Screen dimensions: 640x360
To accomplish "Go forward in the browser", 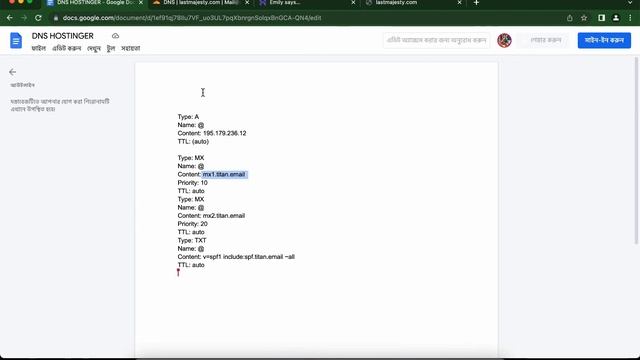I will [x=24, y=18].
